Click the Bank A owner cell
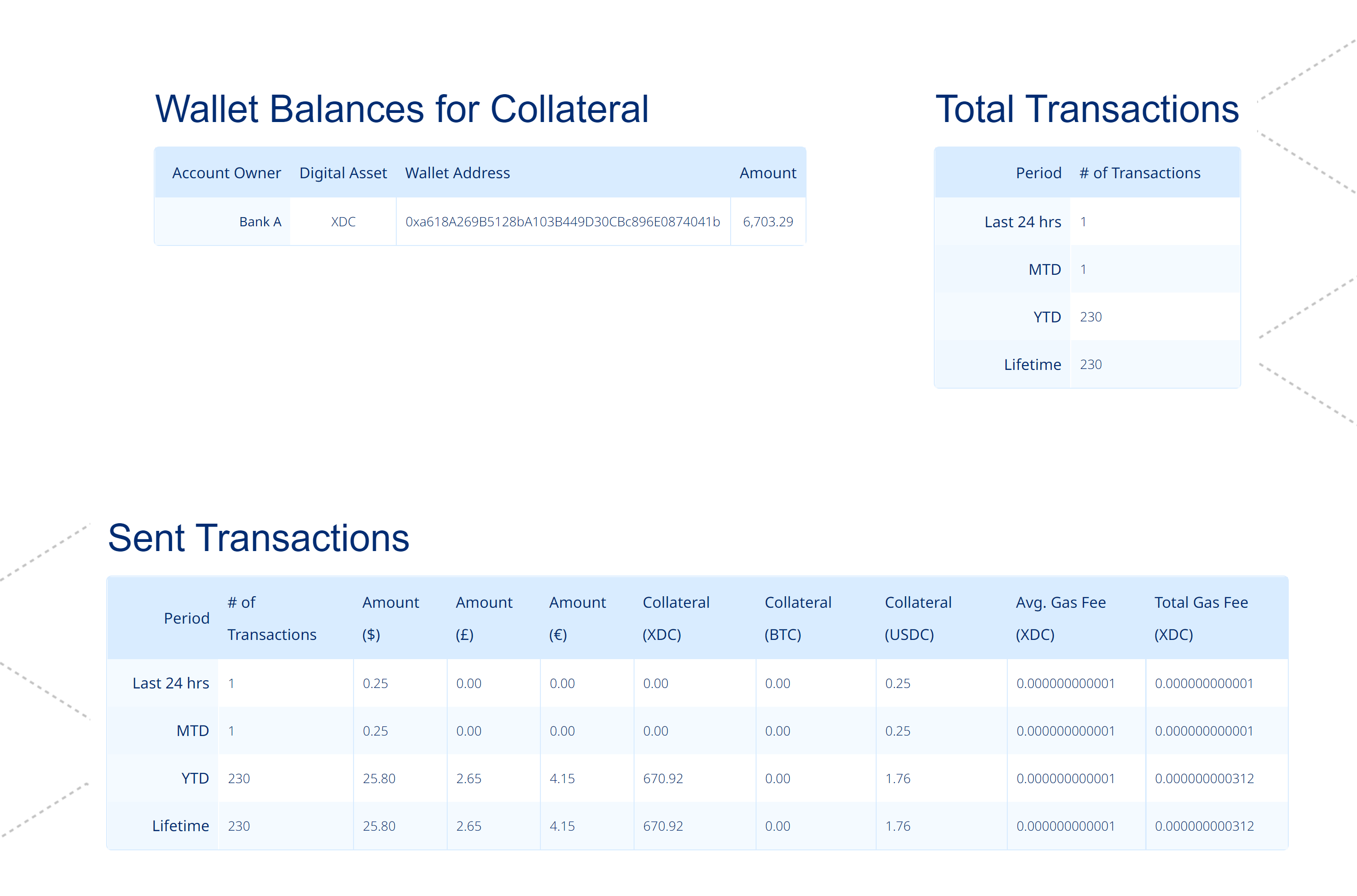Image resolution: width=1357 pixels, height=896 pixels. click(260, 221)
